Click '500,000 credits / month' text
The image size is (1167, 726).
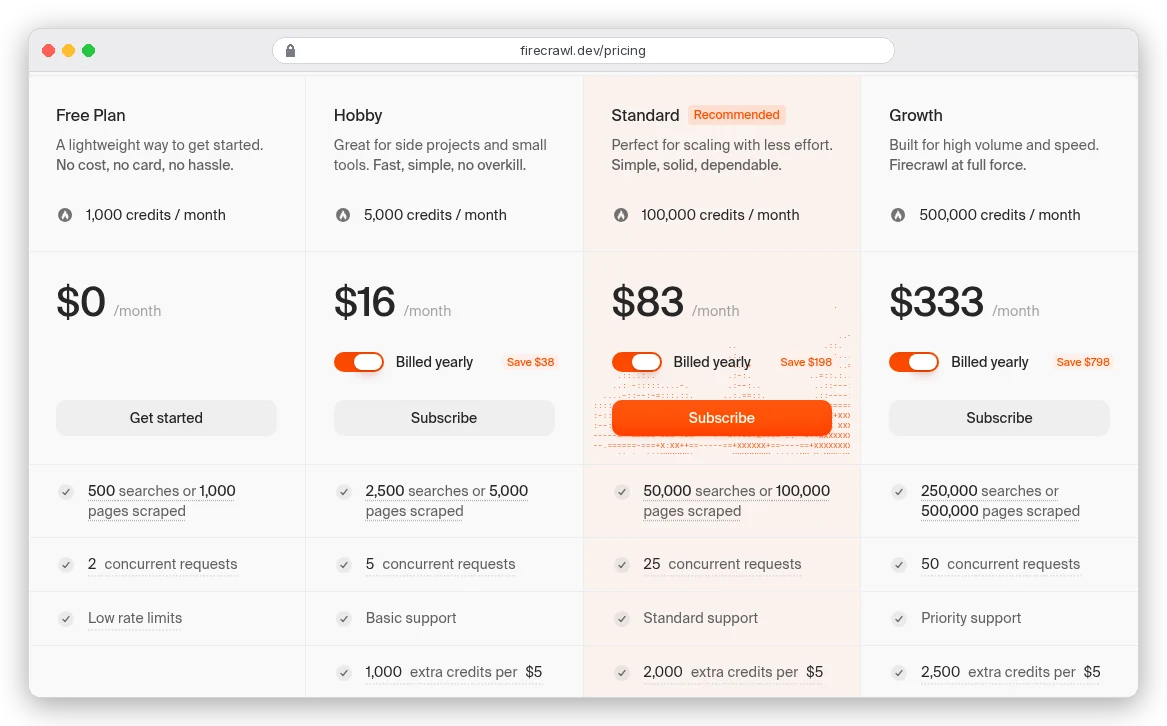coord(1000,215)
